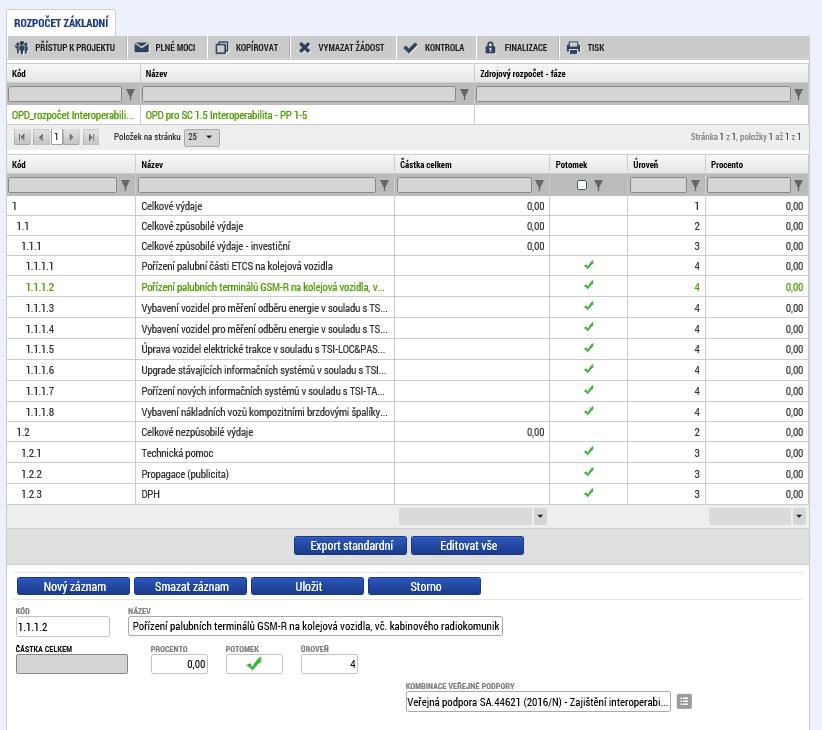Click Potomek checkmark in DPH row
The image size is (822, 730).
[589, 493]
